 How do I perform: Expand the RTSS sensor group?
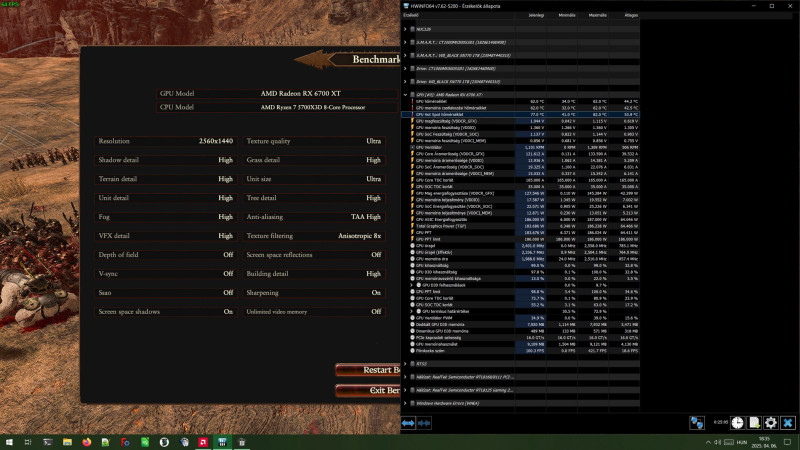406,364
